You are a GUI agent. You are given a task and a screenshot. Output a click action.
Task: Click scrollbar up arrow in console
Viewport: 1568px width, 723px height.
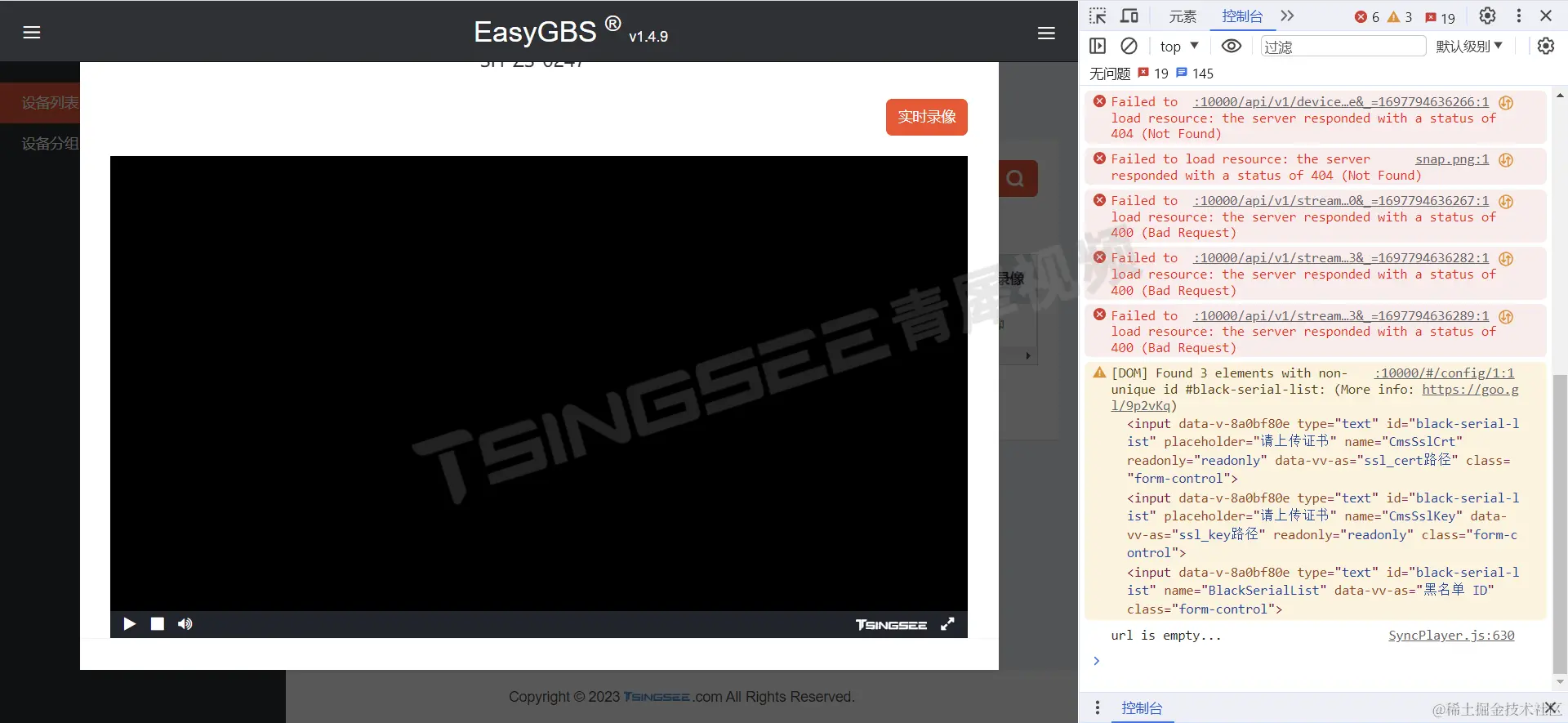[x=1561, y=96]
